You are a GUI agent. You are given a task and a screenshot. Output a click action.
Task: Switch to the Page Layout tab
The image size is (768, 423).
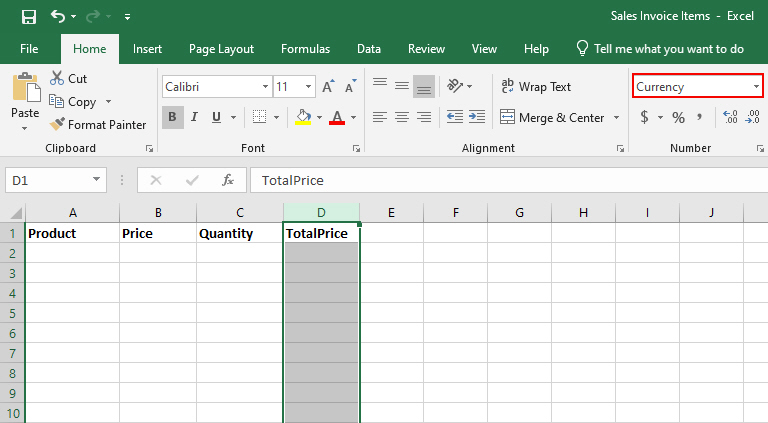click(221, 49)
